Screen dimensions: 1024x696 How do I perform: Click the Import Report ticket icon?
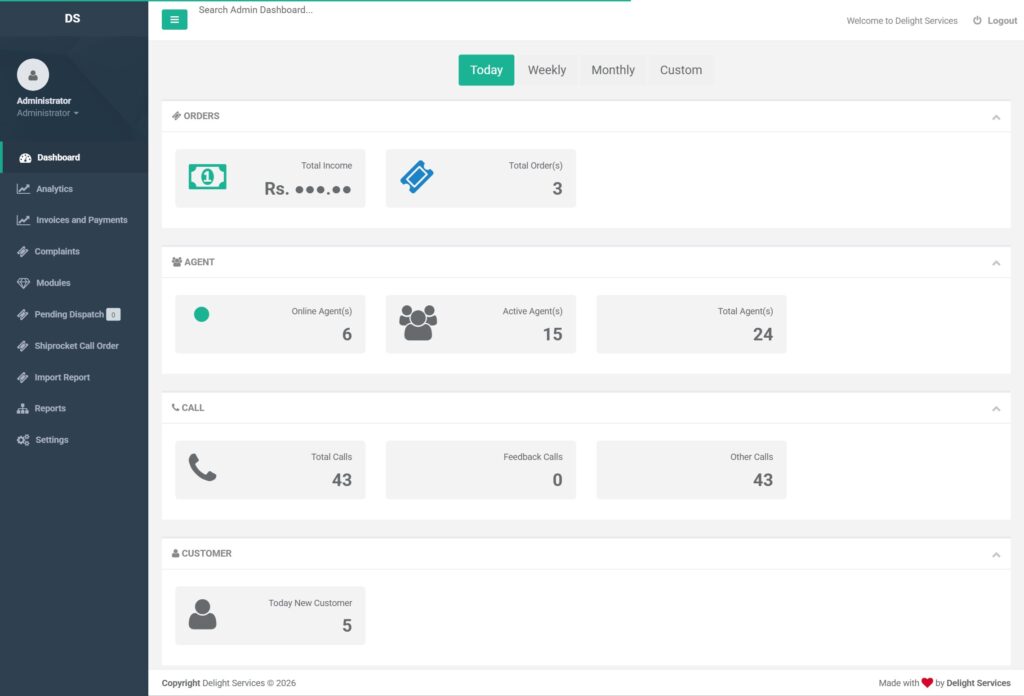click(23, 377)
